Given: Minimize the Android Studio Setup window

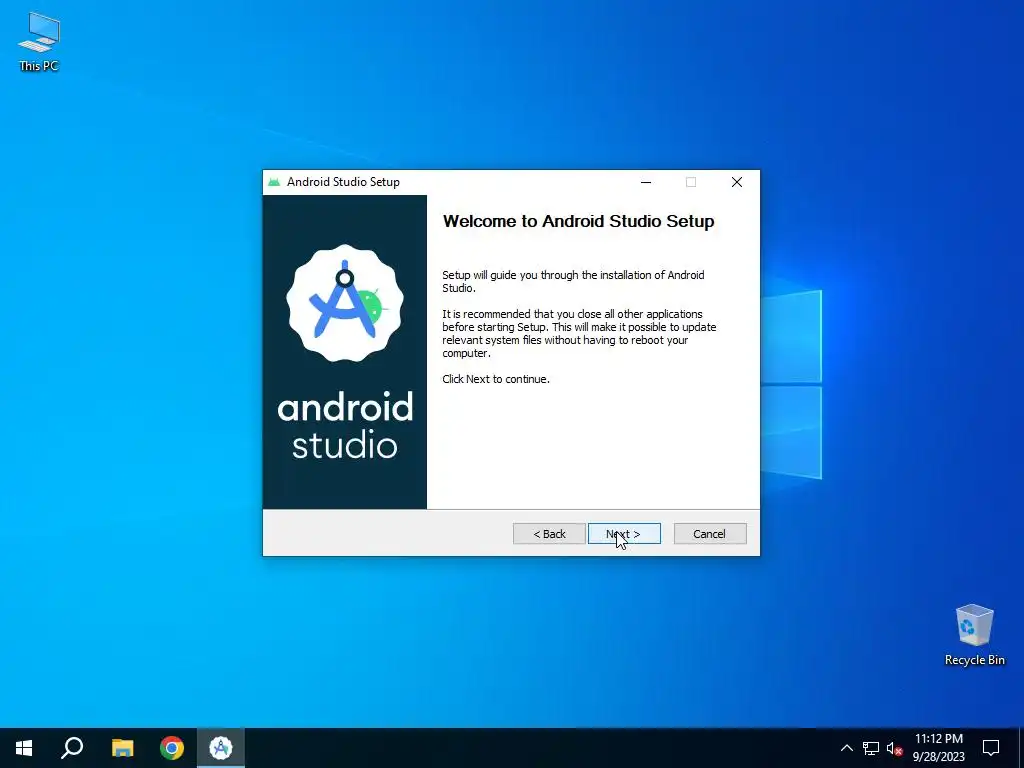Looking at the screenshot, I should pos(646,182).
